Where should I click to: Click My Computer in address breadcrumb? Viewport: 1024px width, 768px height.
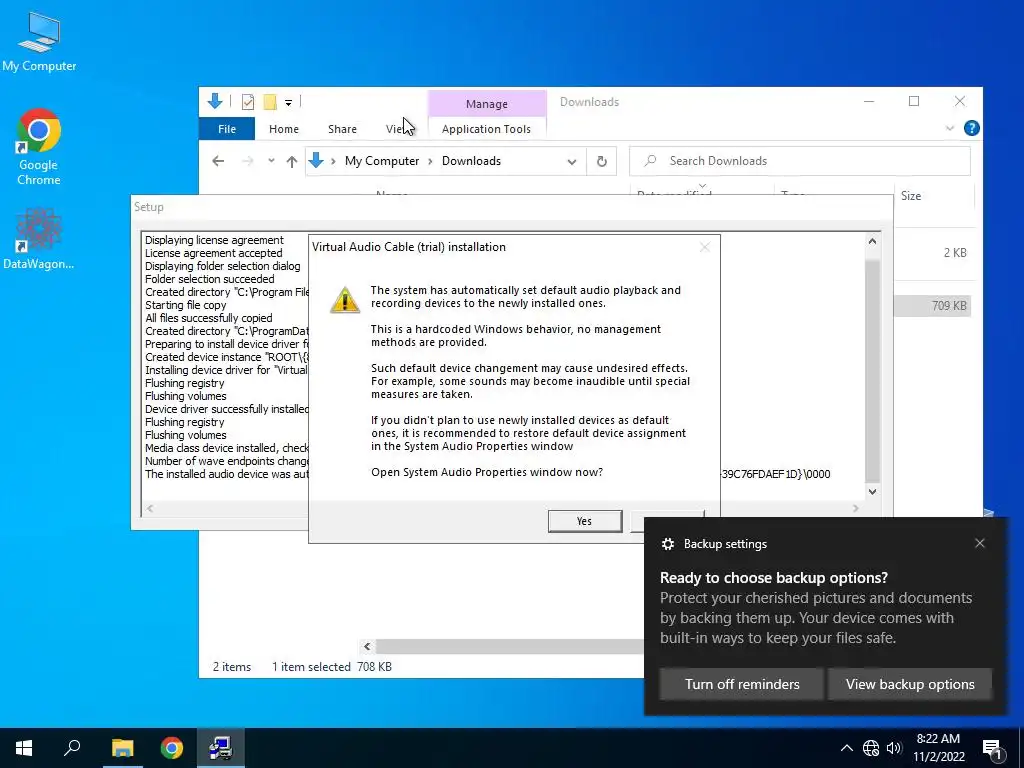[x=381, y=161]
